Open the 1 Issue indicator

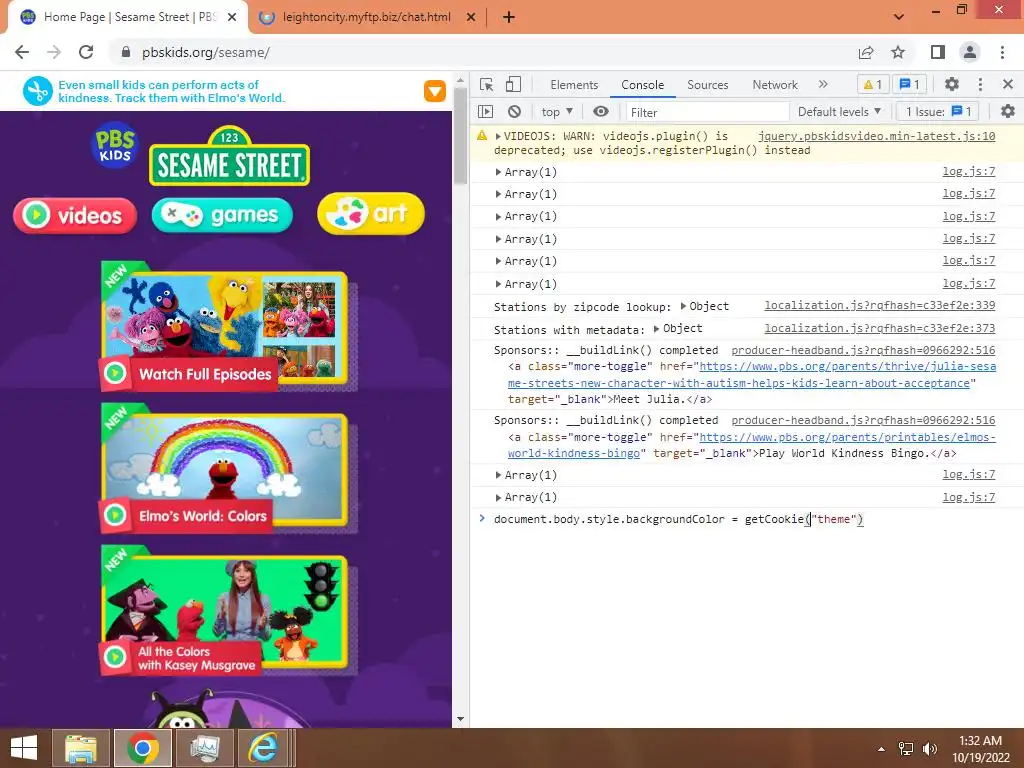point(939,112)
